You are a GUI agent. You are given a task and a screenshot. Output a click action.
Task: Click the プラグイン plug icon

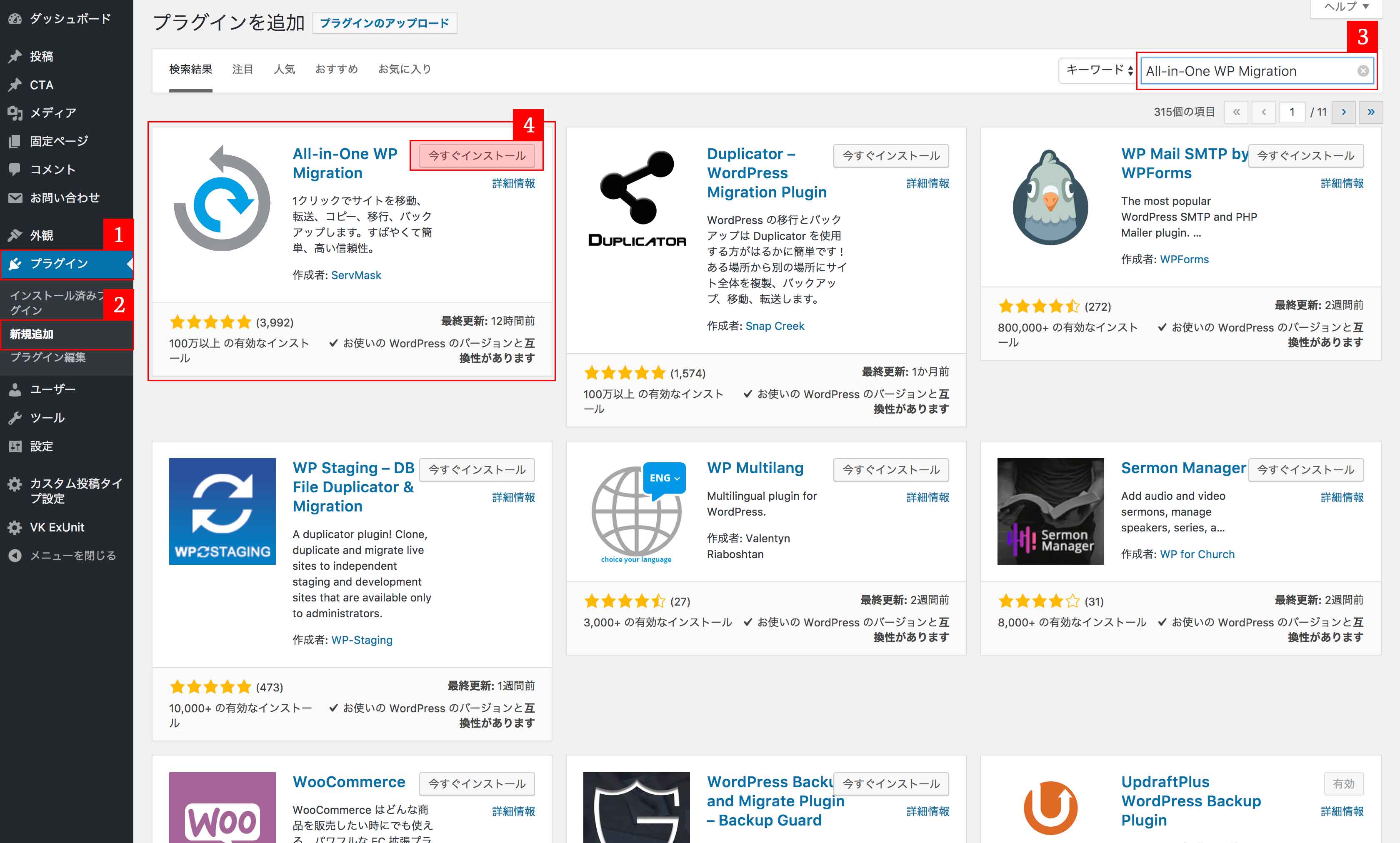tap(15, 264)
